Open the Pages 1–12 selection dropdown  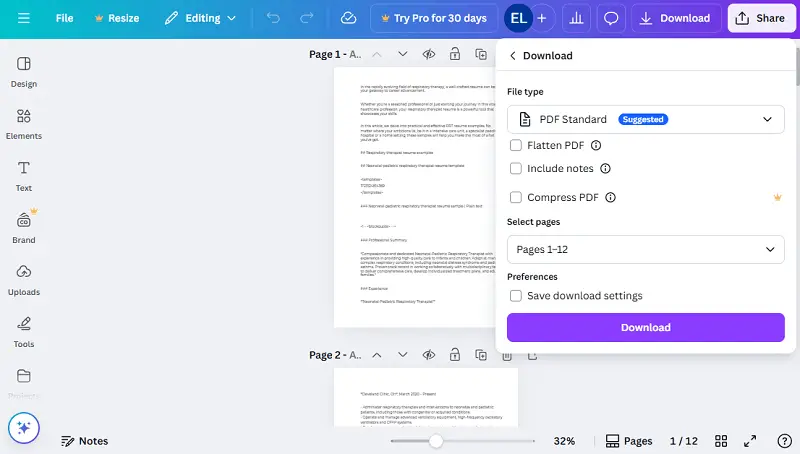click(x=645, y=249)
